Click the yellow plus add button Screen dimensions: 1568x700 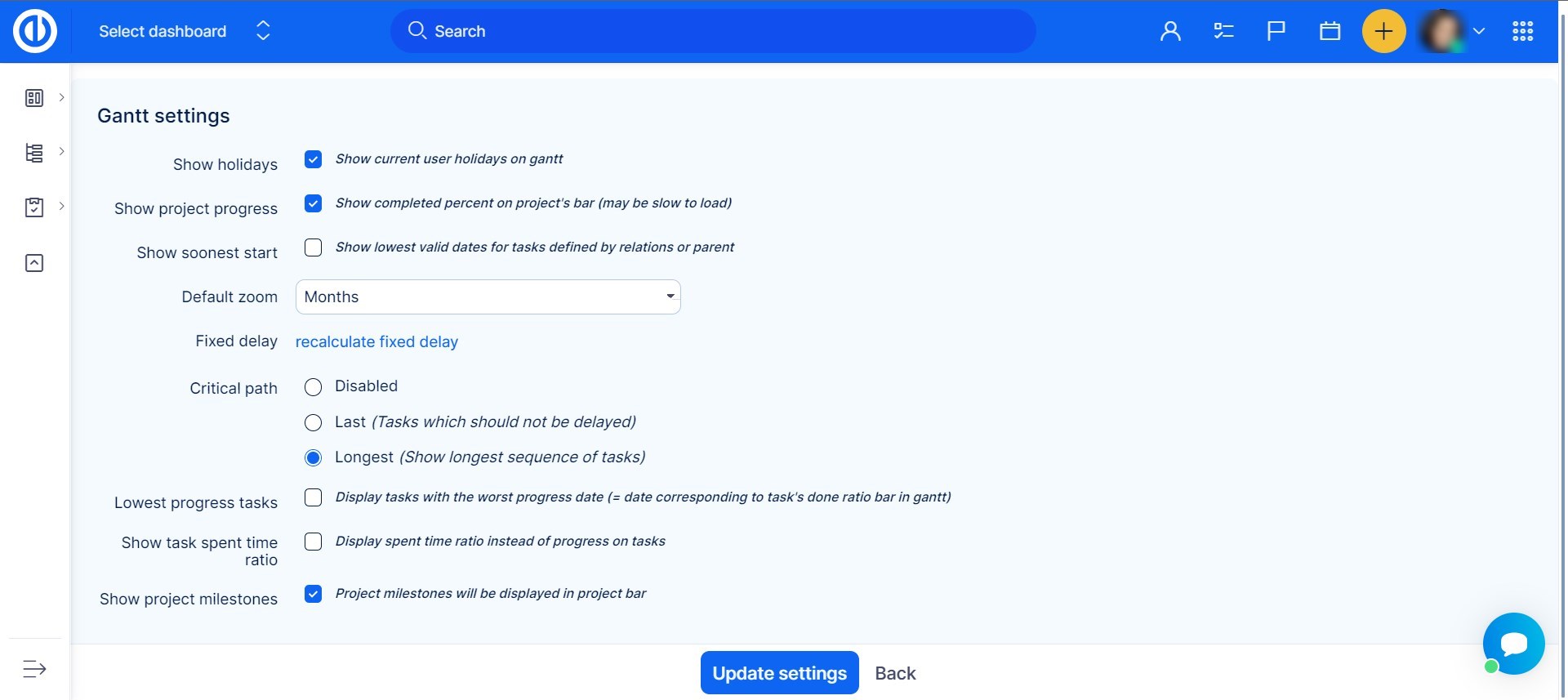(x=1383, y=31)
